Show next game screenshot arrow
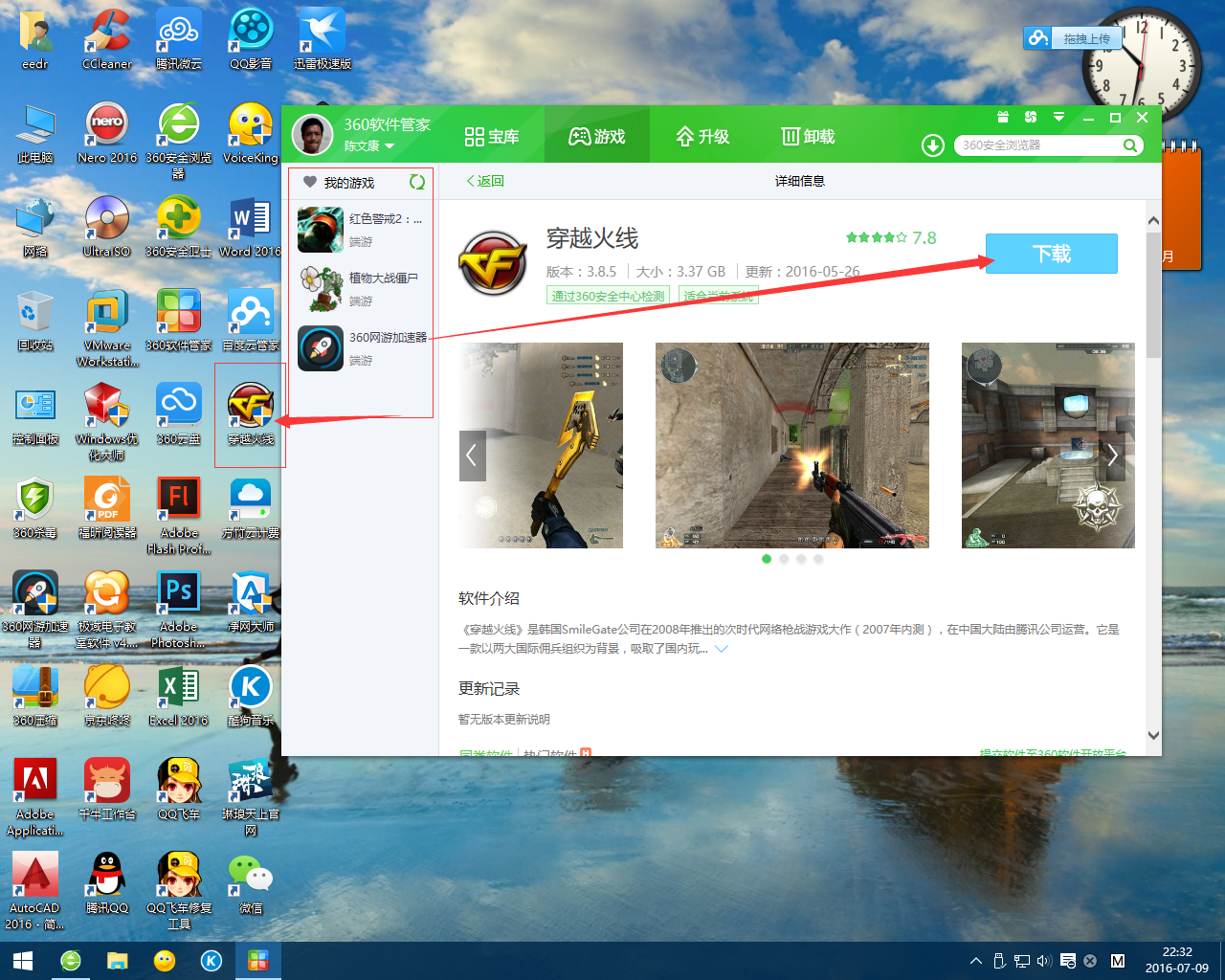This screenshot has width=1225, height=980. 1113,455
